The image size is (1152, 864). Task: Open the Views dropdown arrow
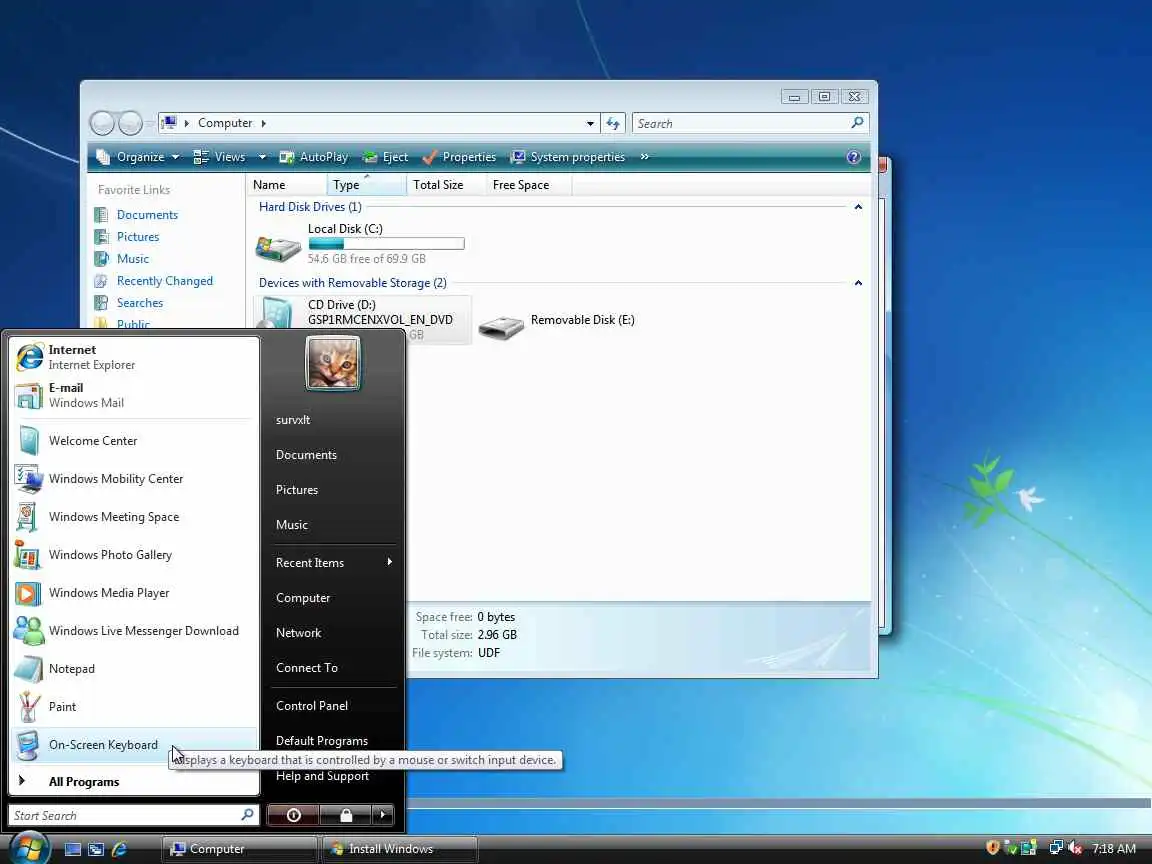[262, 157]
